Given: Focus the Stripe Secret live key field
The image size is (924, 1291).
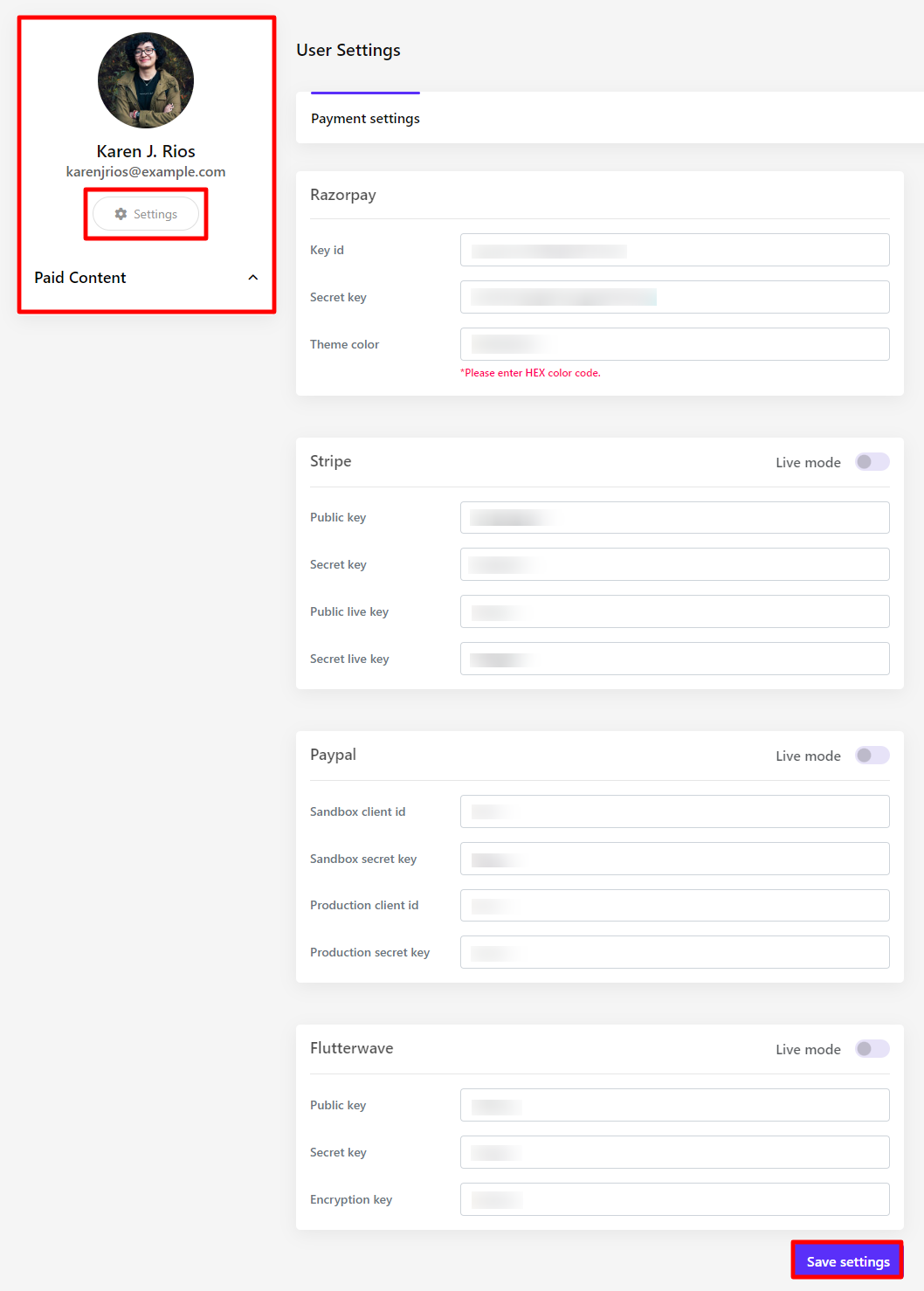Looking at the screenshot, I should coord(674,659).
